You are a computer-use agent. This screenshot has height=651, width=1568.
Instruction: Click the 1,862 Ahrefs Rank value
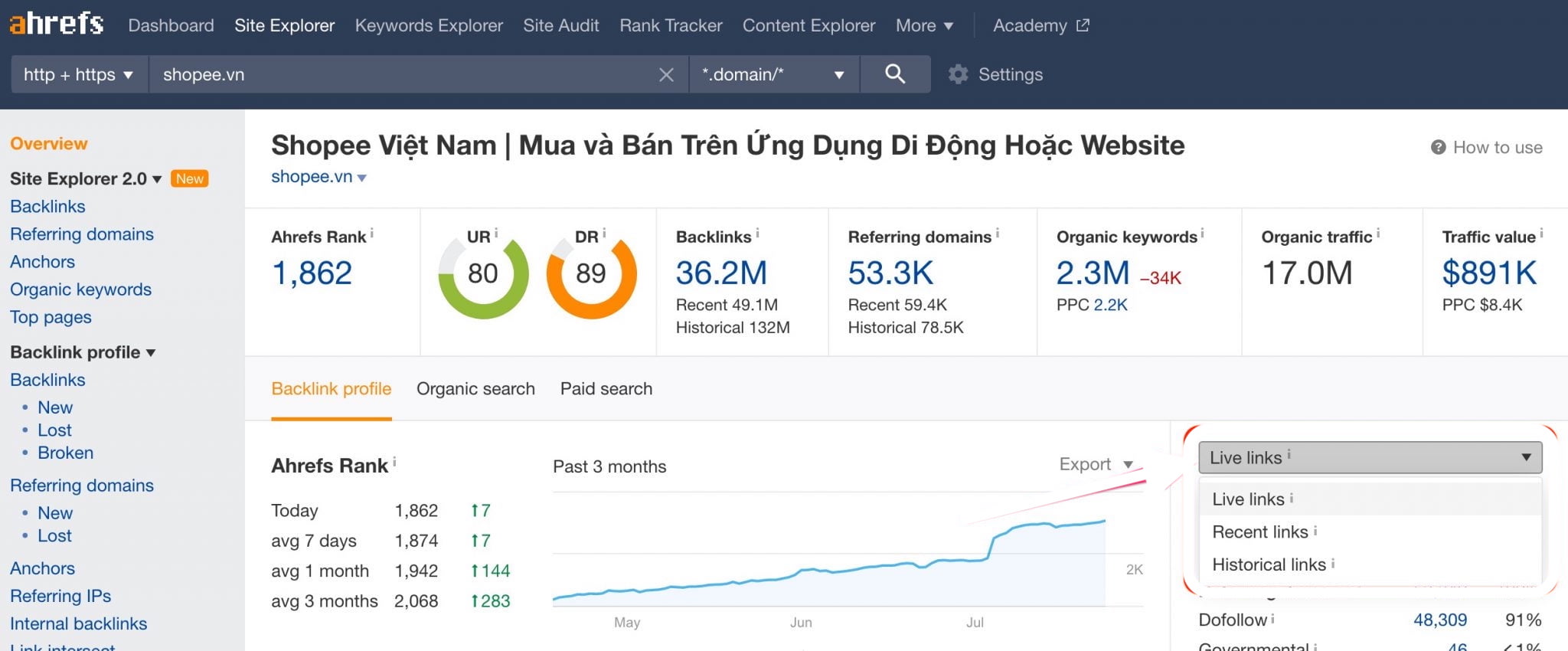312,273
